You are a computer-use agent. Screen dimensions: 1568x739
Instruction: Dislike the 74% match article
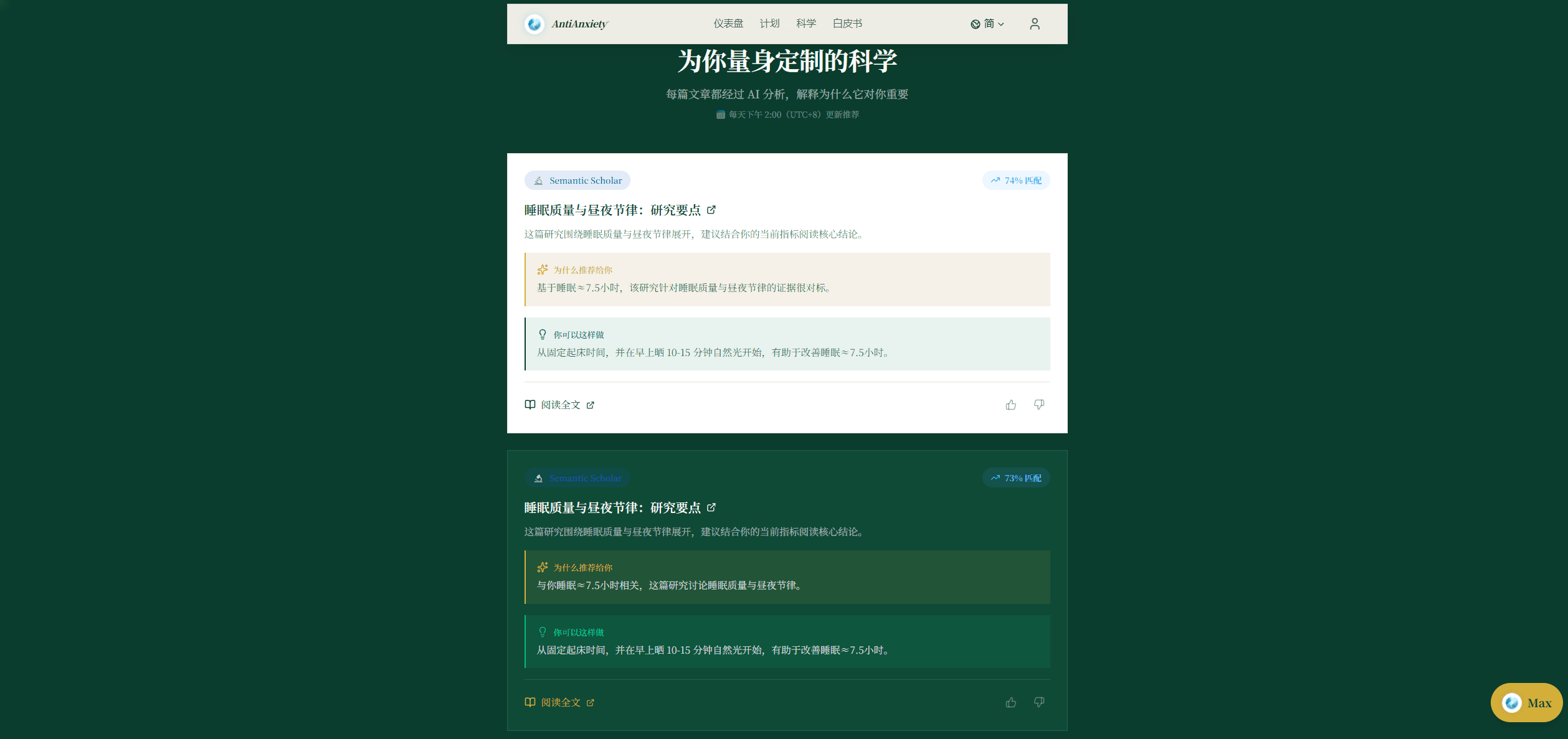(x=1039, y=405)
